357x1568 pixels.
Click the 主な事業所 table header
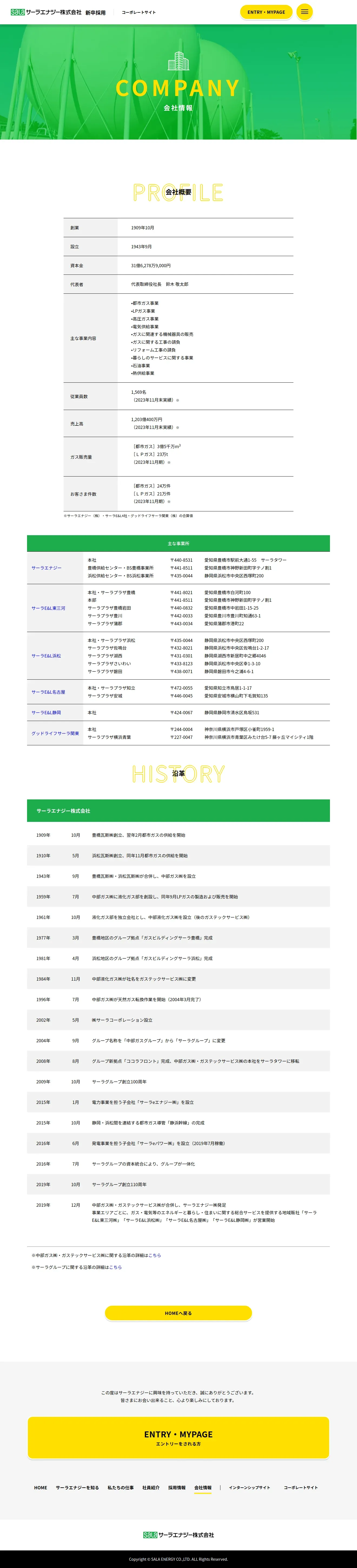pos(178,544)
